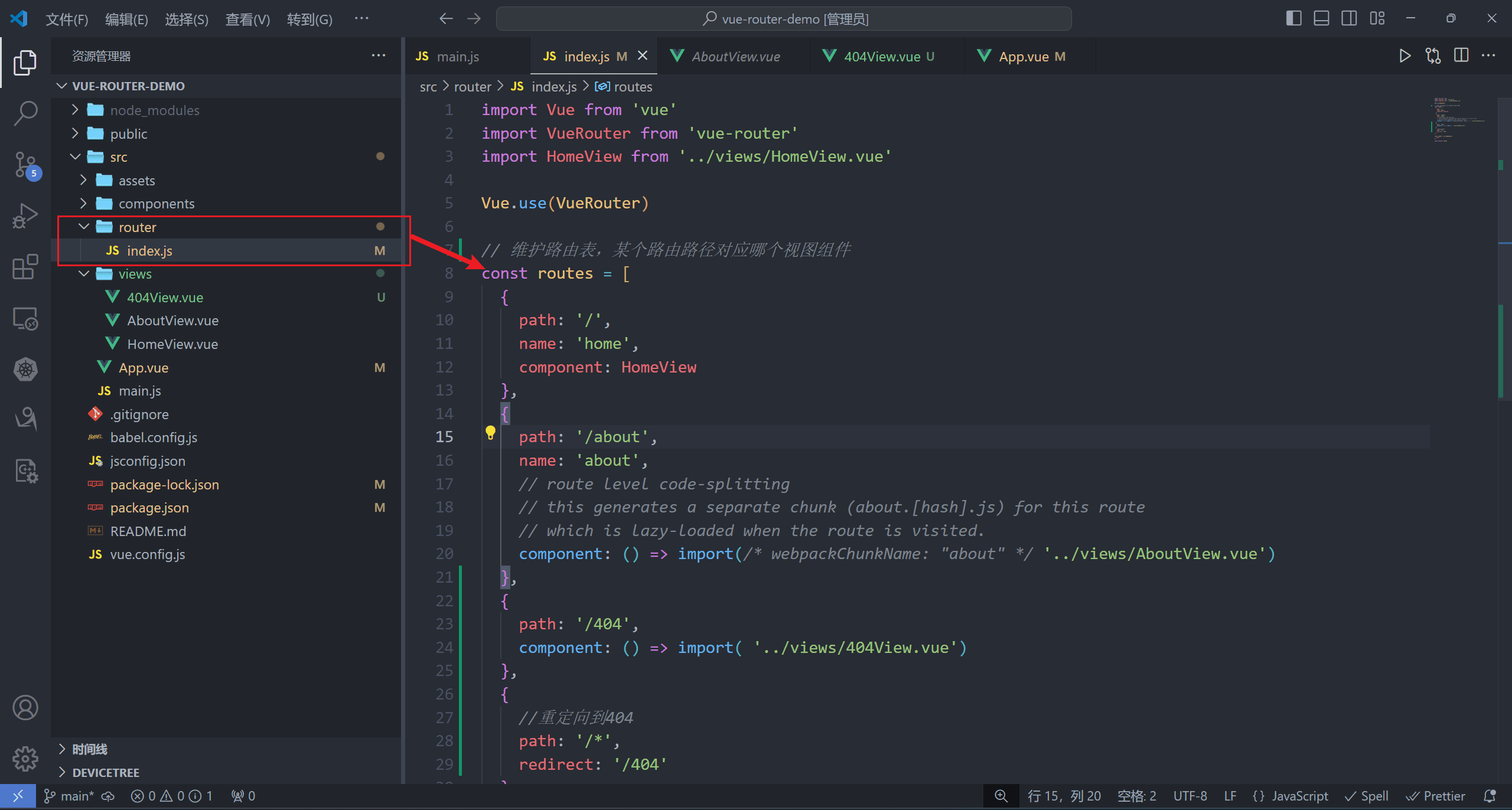Open the Extensions view
The image size is (1512, 810).
pos(25,267)
